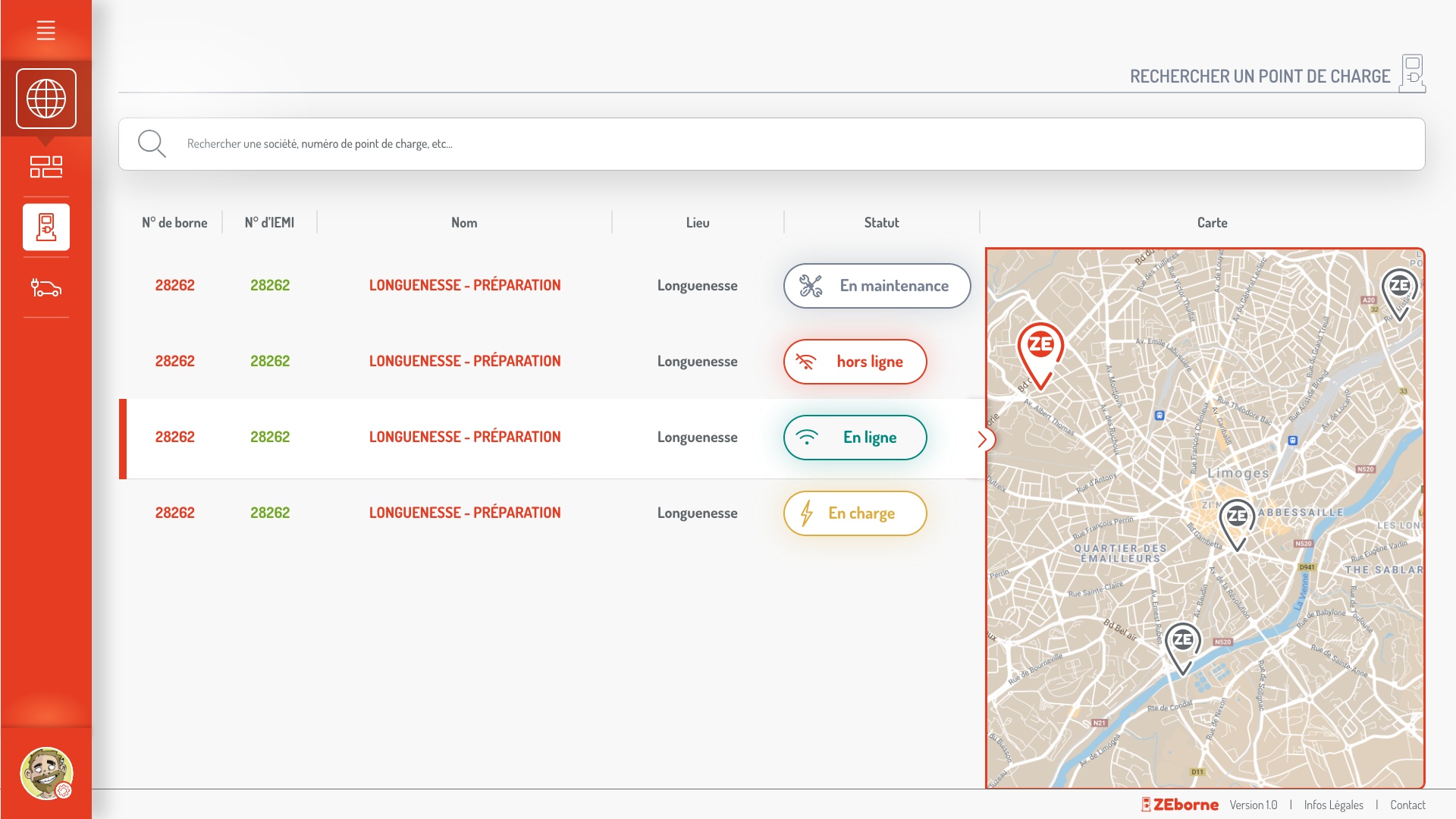Expand row details with right chevron arrow
This screenshot has width=1456, height=819.
pyautogui.click(x=982, y=439)
